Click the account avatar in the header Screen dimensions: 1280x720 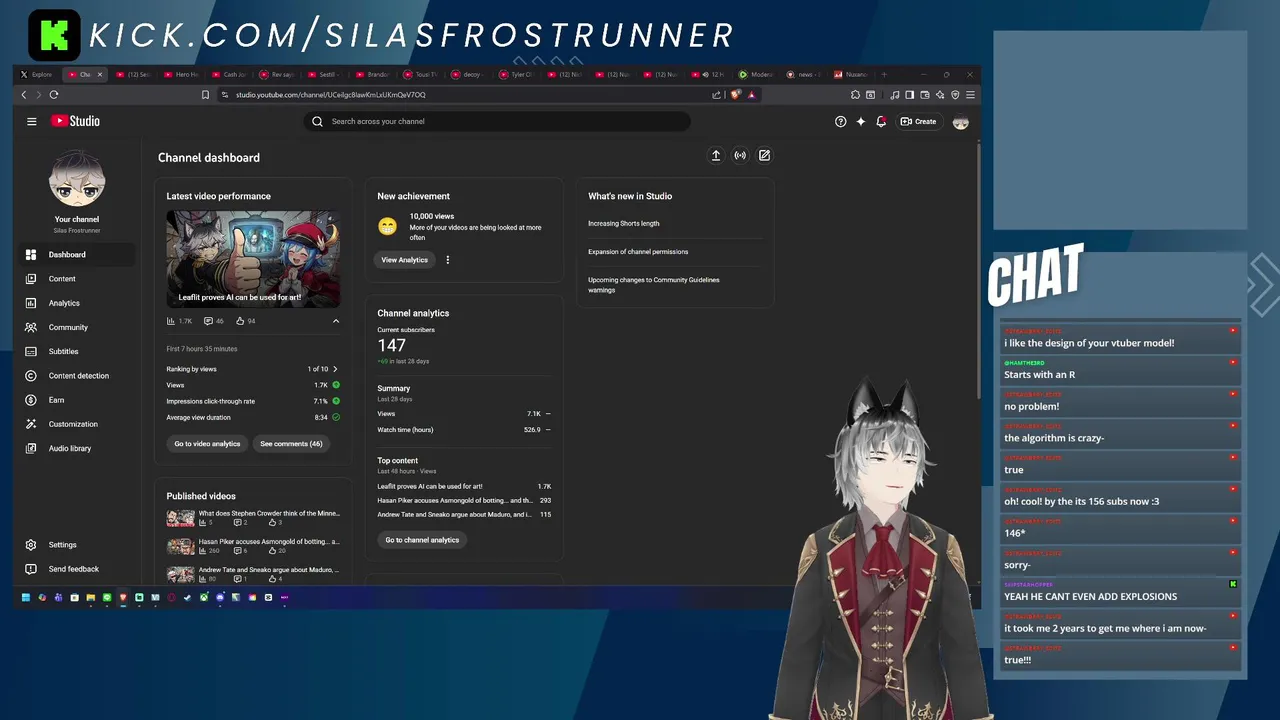click(x=961, y=122)
